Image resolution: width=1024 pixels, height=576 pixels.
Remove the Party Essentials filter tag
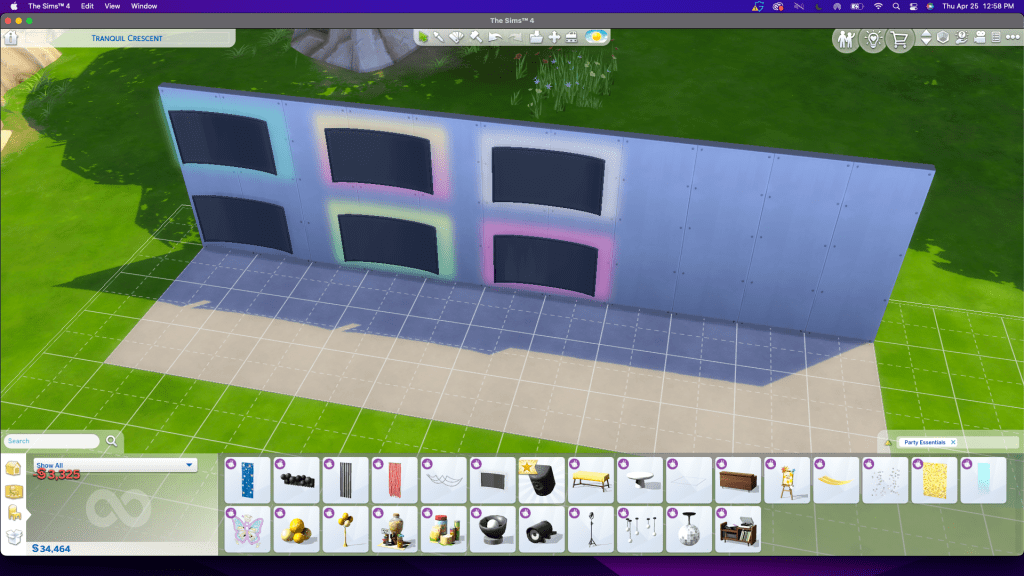[x=953, y=442]
